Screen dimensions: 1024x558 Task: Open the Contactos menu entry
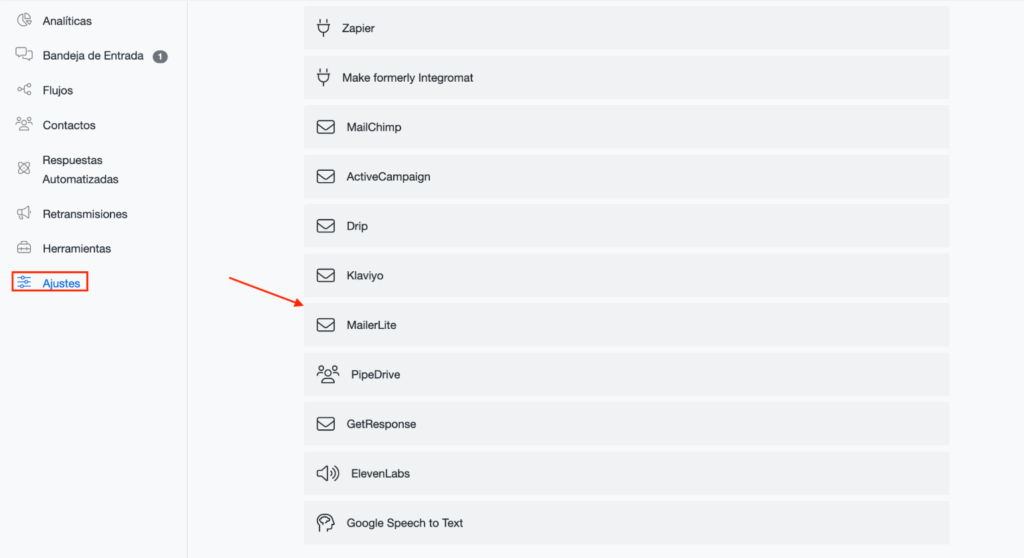click(69, 125)
